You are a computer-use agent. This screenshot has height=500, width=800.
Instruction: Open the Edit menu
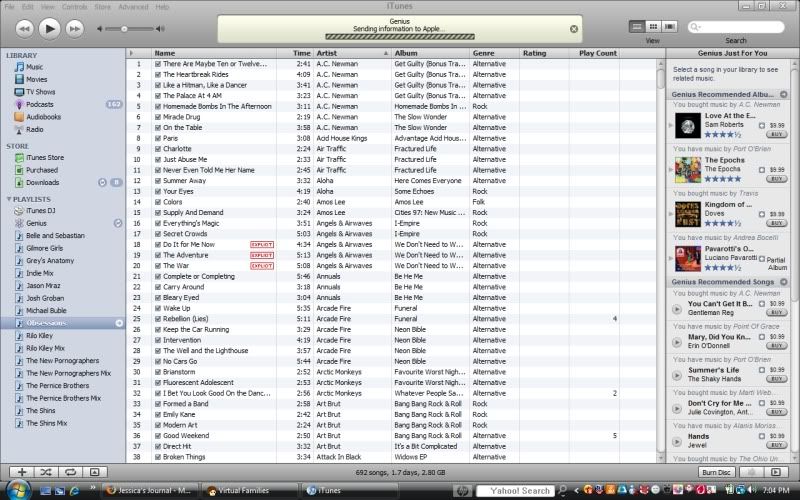point(28,7)
